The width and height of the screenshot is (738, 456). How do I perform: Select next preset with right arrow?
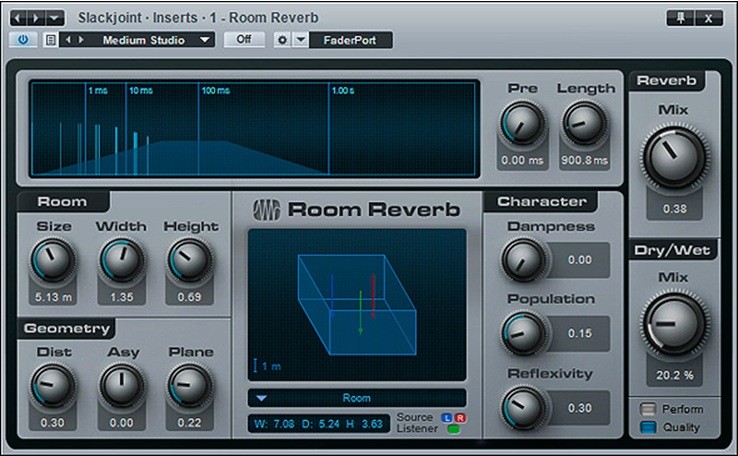(x=81, y=40)
